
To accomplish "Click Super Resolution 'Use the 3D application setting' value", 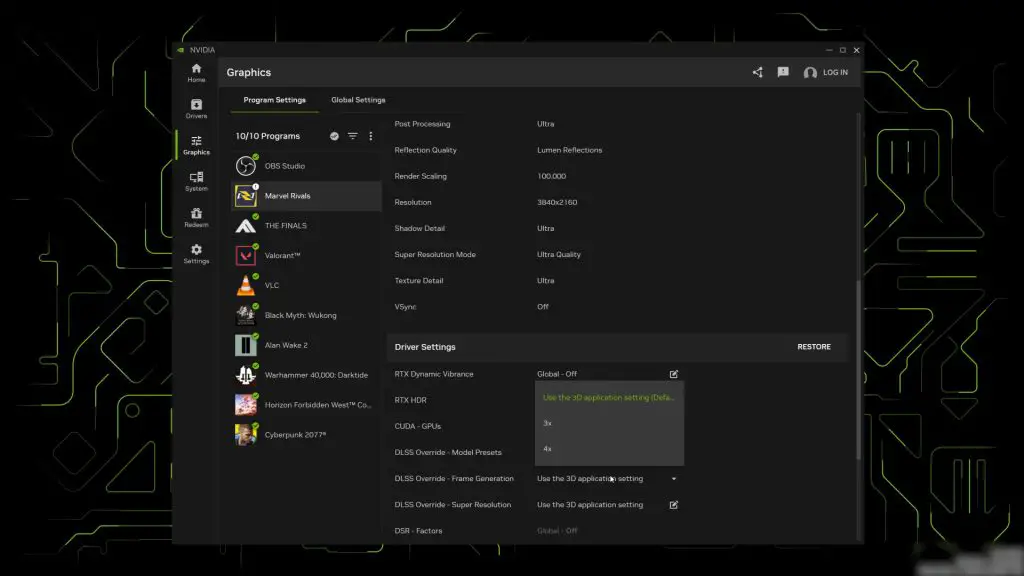I will pos(590,505).
